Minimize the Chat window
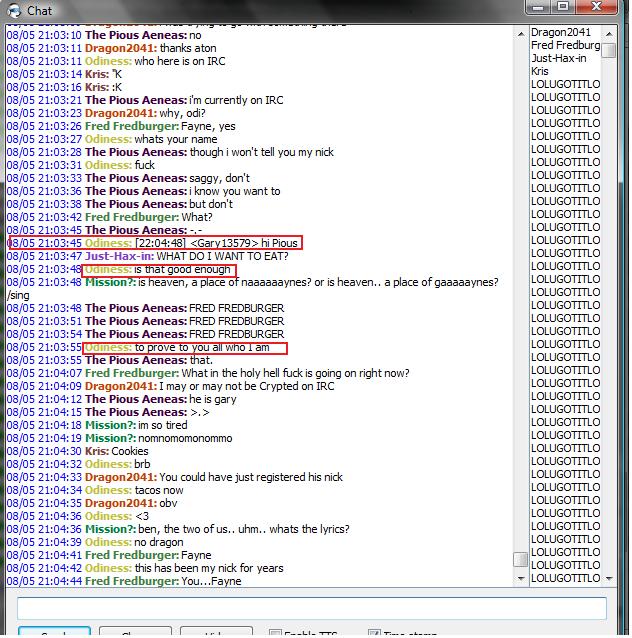Screen dimensions: 632x638 click(x=538, y=7)
